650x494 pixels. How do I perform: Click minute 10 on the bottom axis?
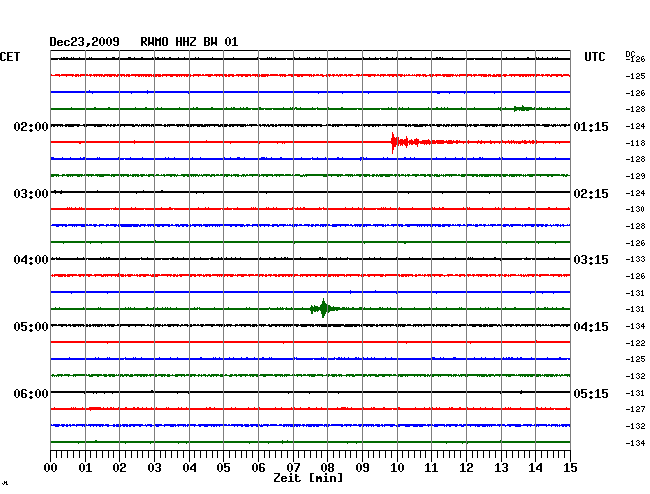coord(397,468)
